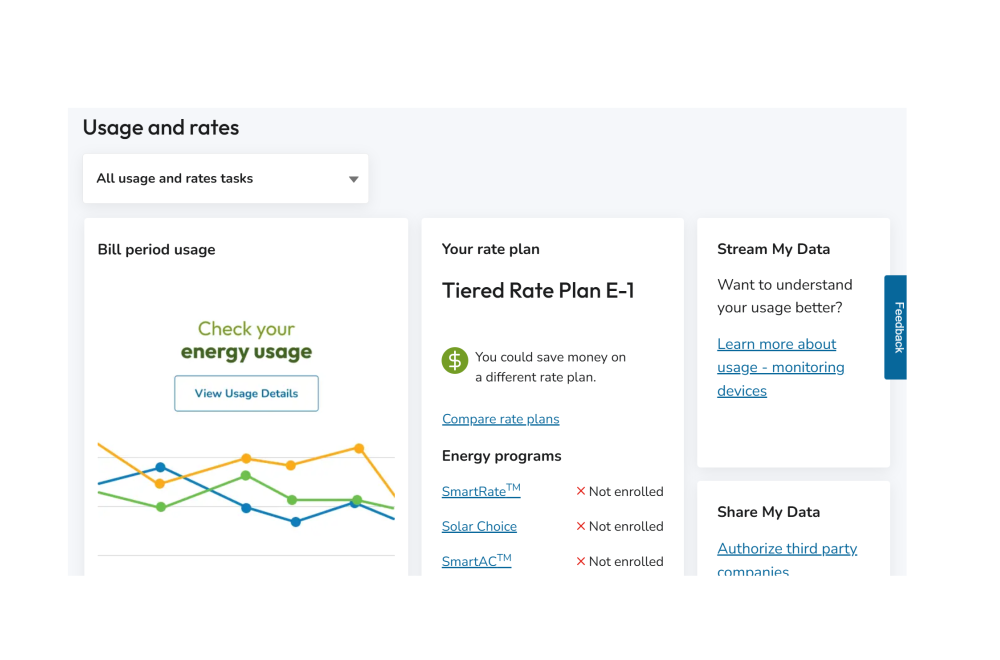
Task: Click Not enrolled text next to SmartAC
Action: (626, 562)
